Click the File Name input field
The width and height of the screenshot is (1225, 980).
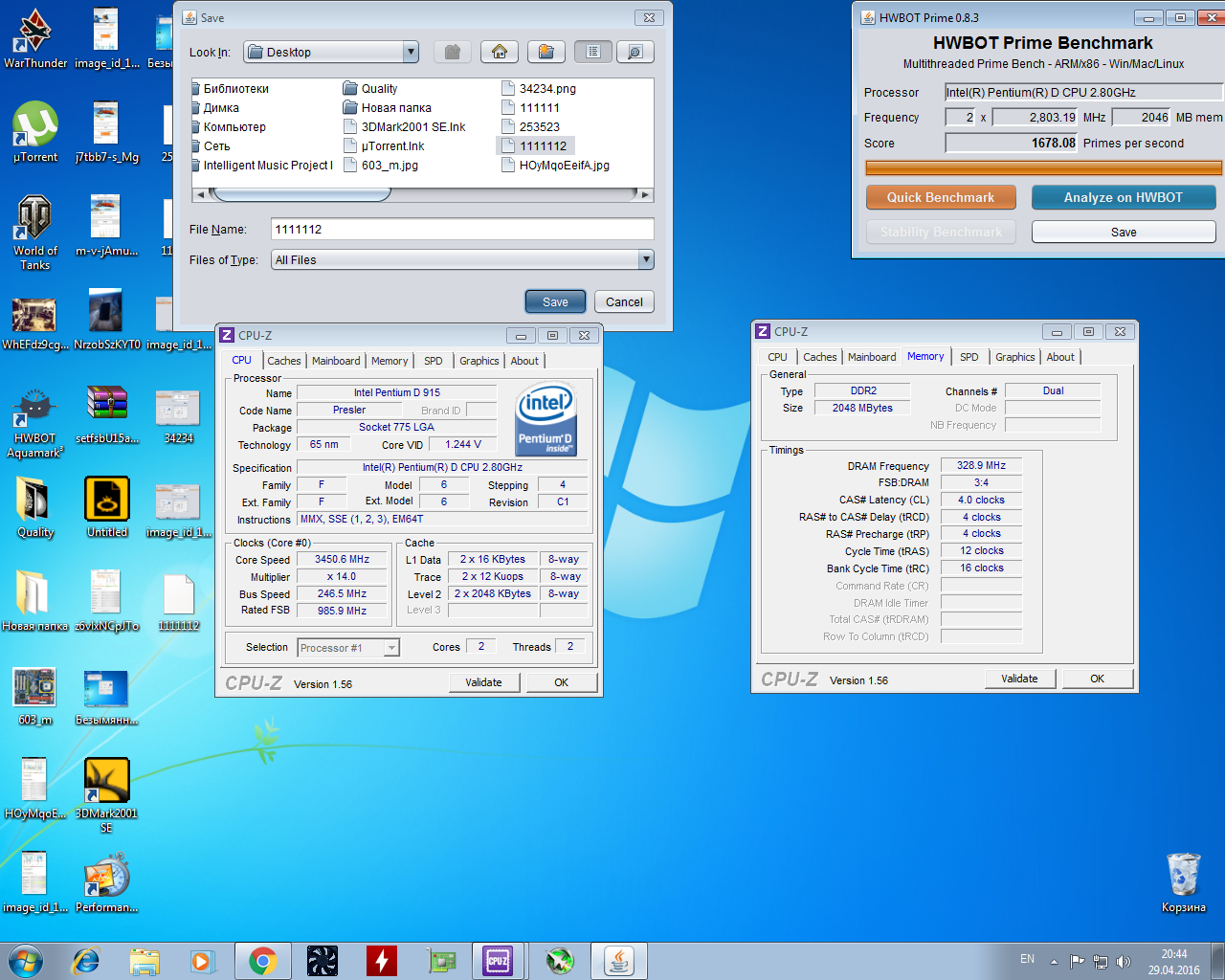(462, 229)
